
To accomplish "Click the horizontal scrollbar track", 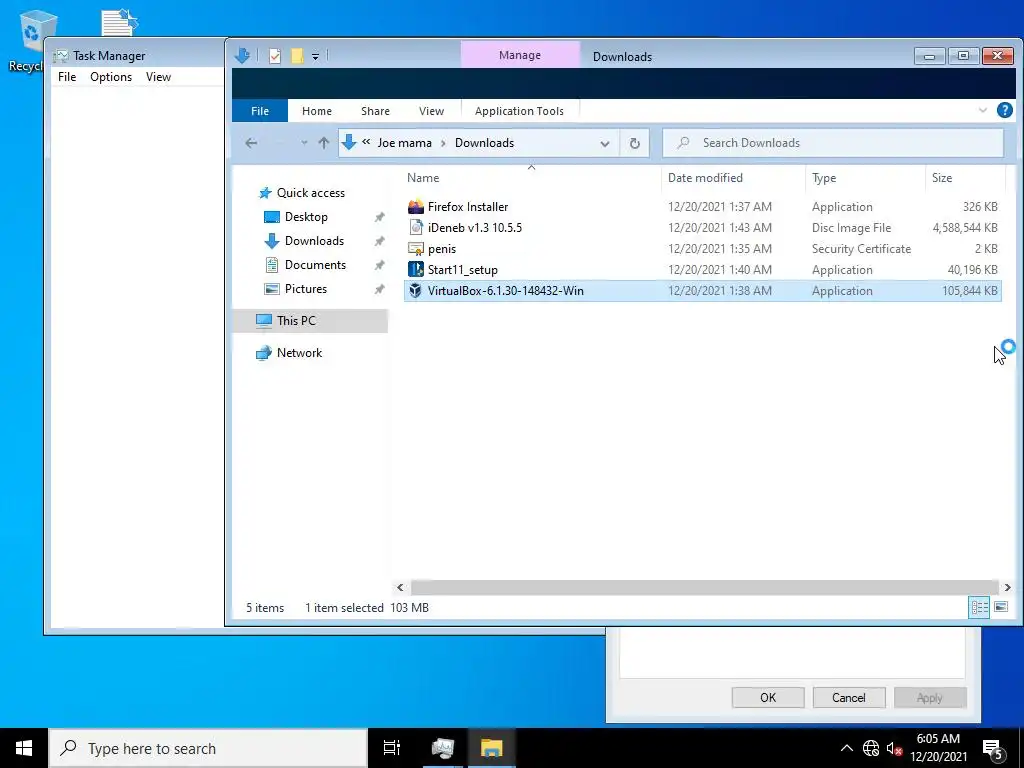I will 705,588.
